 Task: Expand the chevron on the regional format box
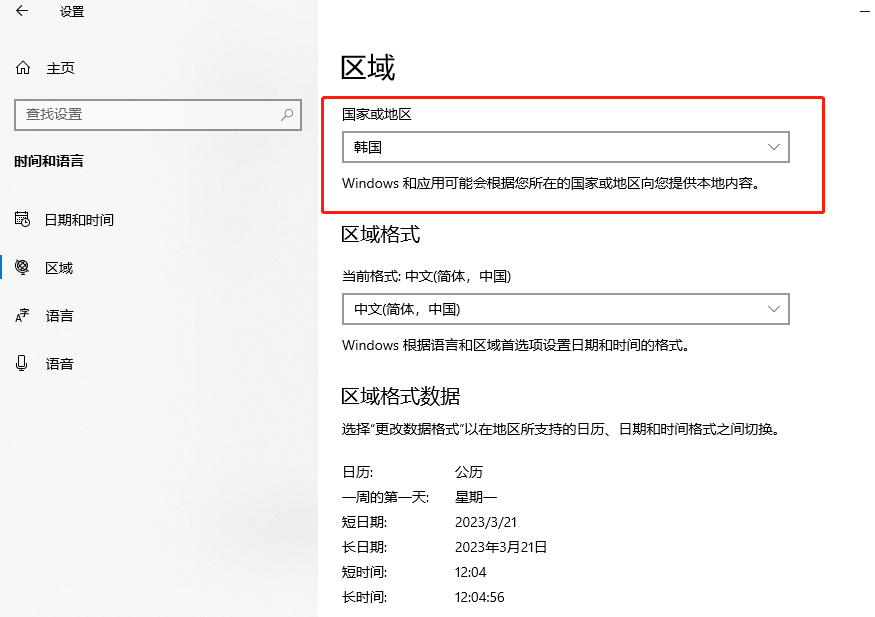click(x=773, y=309)
